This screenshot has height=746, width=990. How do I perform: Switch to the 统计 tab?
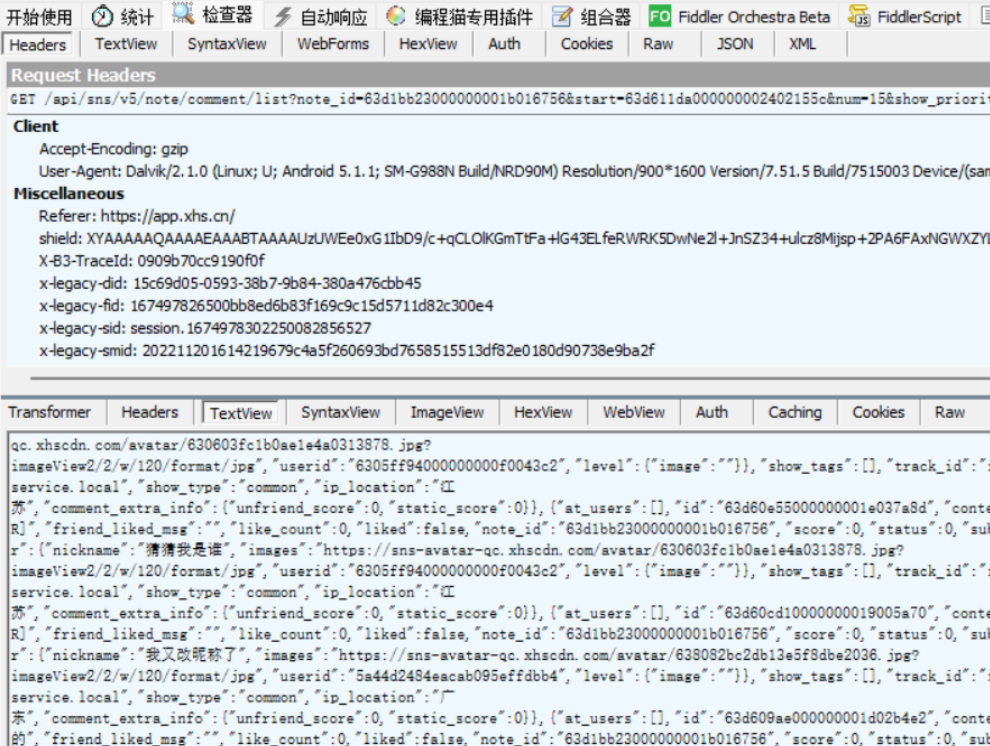124,17
